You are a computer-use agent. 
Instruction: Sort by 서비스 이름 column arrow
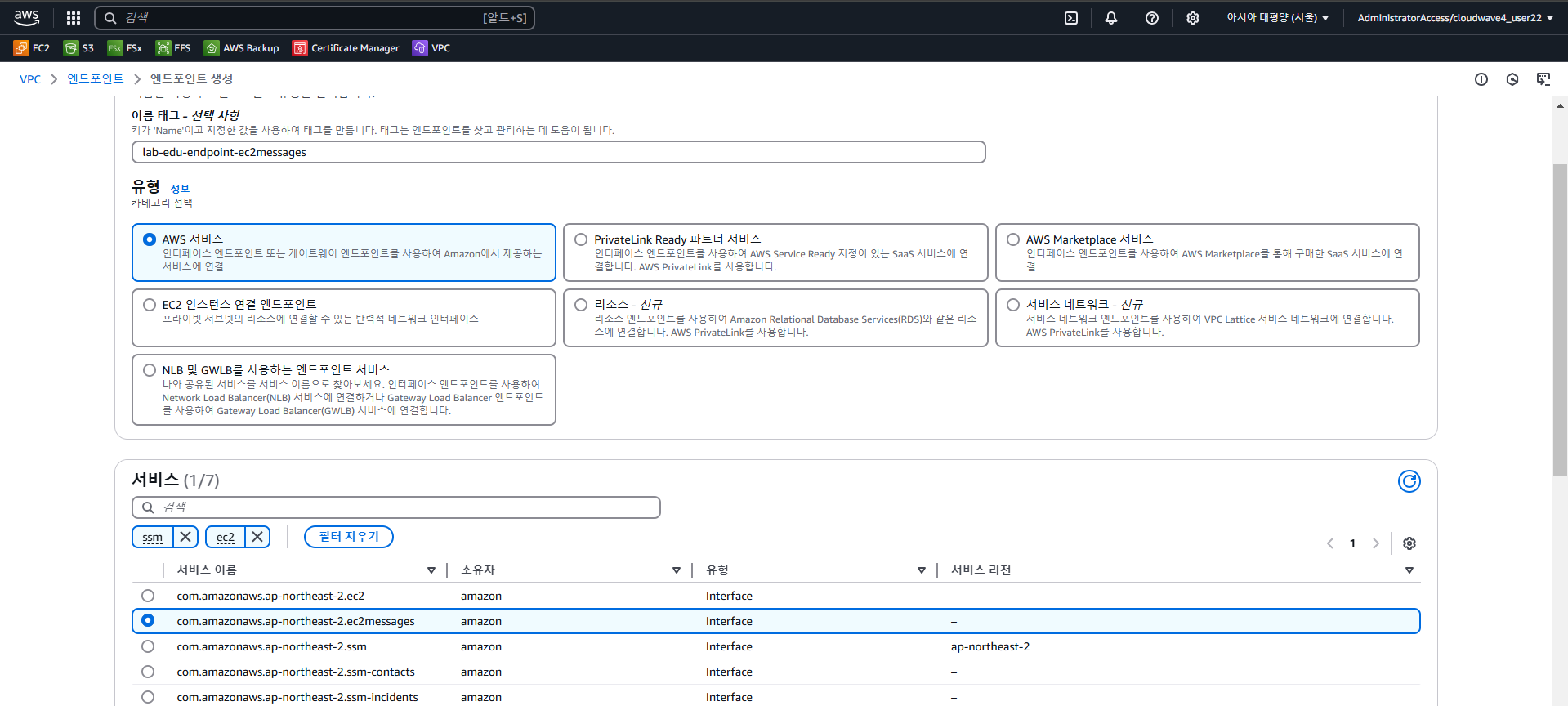(431, 570)
